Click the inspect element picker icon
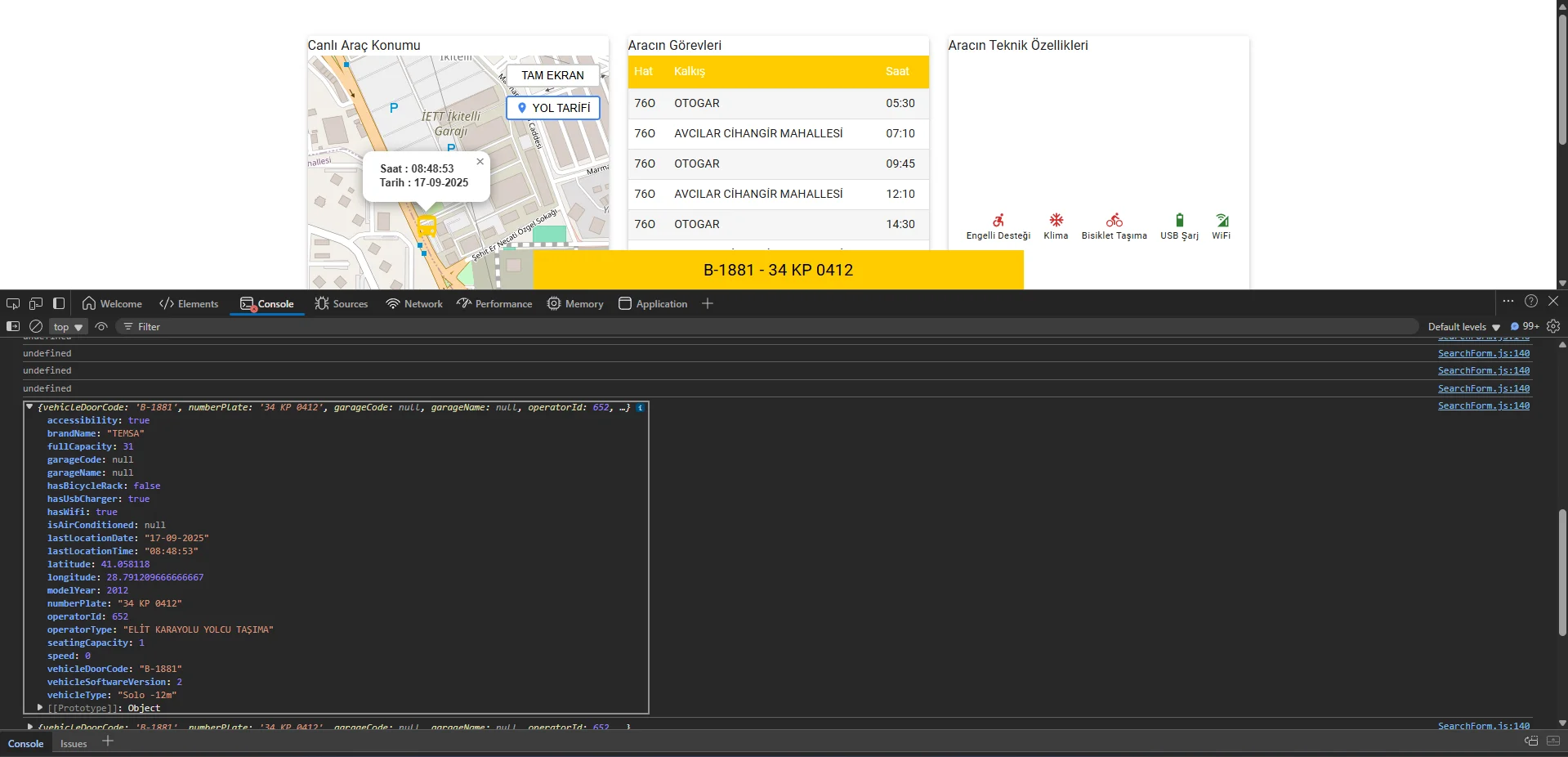 [13, 303]
